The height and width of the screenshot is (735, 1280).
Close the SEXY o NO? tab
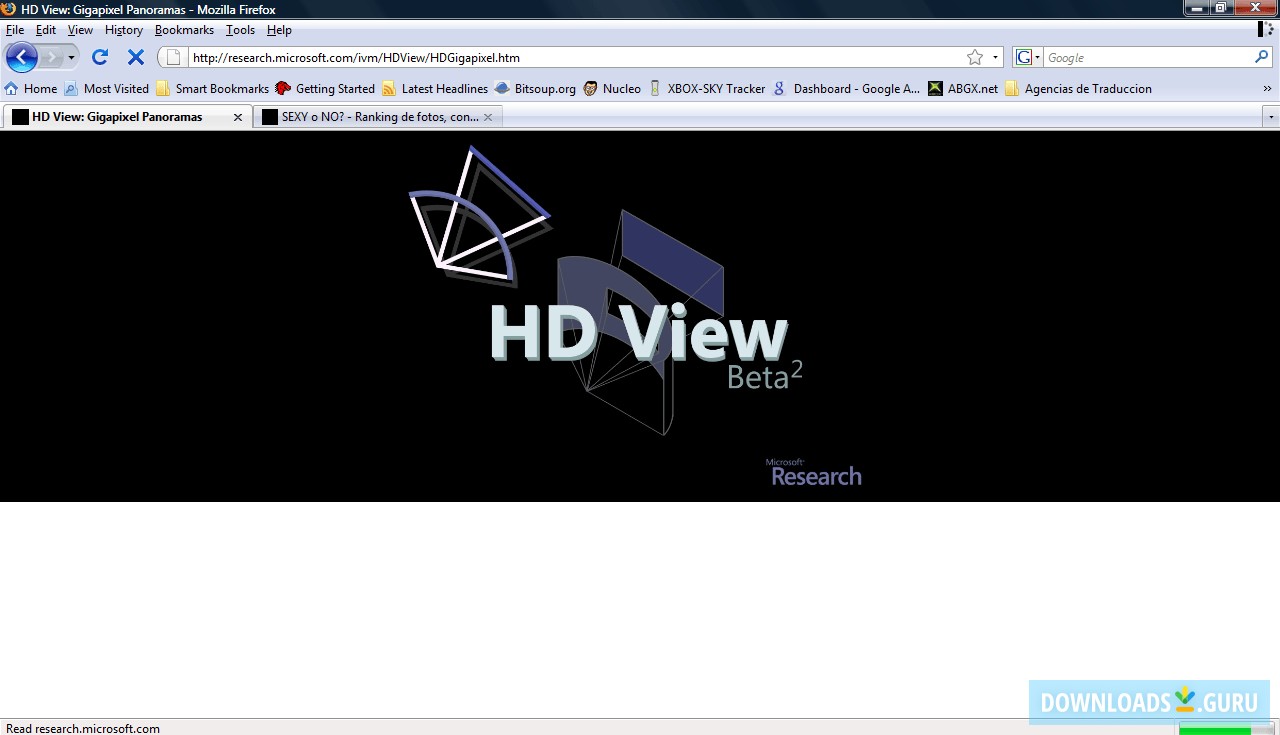coord(488,117)
